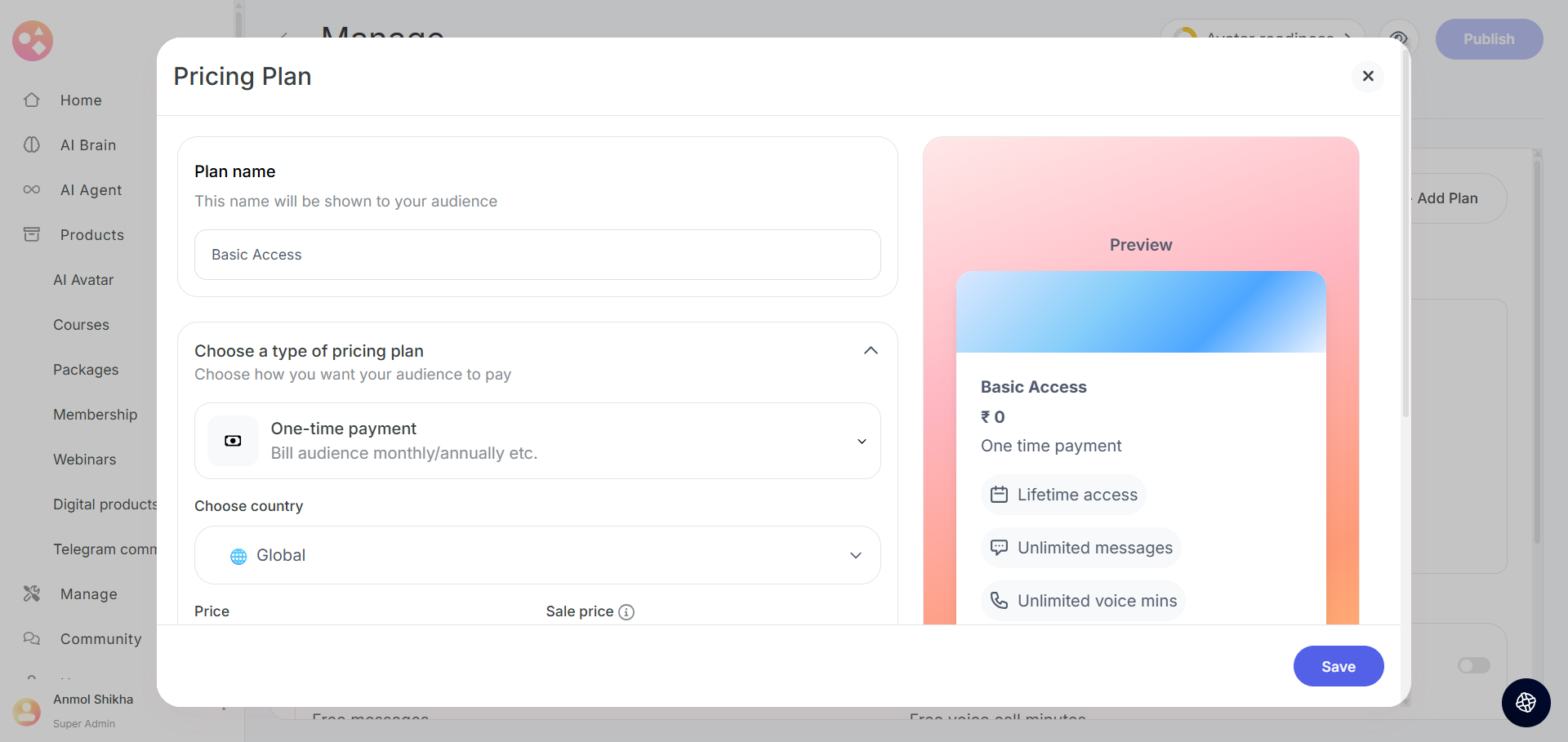The width and height of the screenshot is (1568, 742).
Task: Open the Courses submenu item
Action: (81, 325)
